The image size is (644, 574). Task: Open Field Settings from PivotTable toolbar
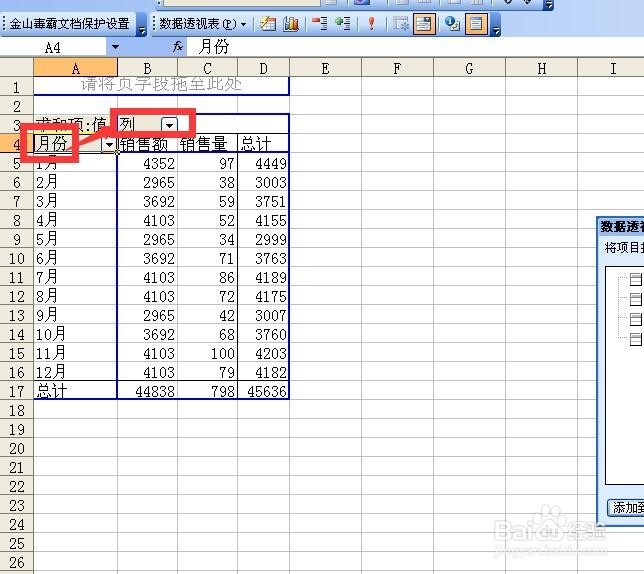tap(453, 24)
